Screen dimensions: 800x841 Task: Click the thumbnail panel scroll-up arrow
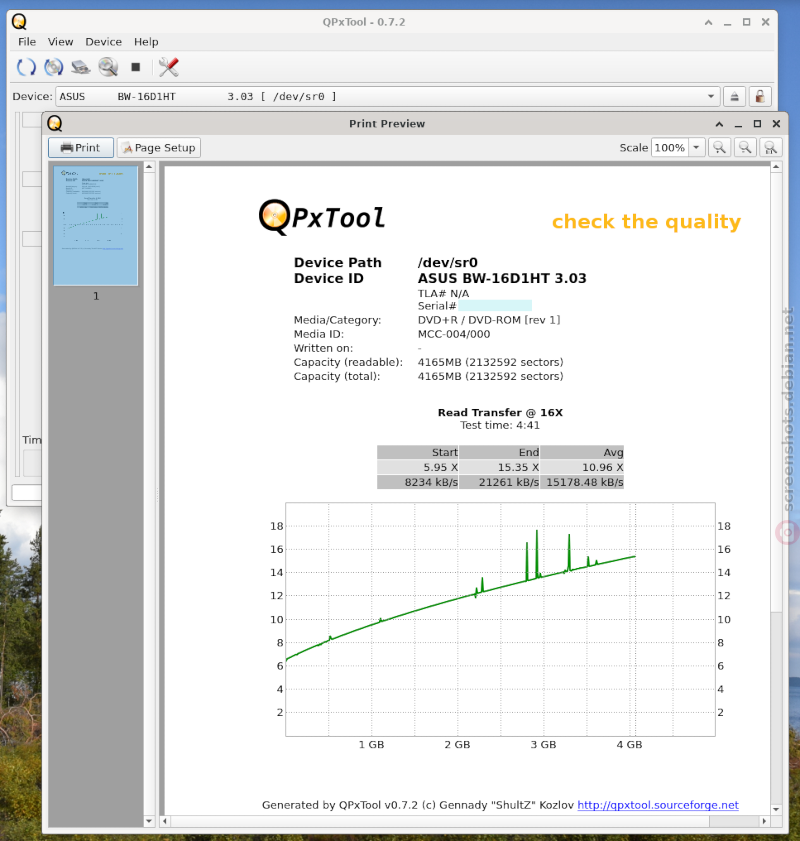click(x=149, y=167)
